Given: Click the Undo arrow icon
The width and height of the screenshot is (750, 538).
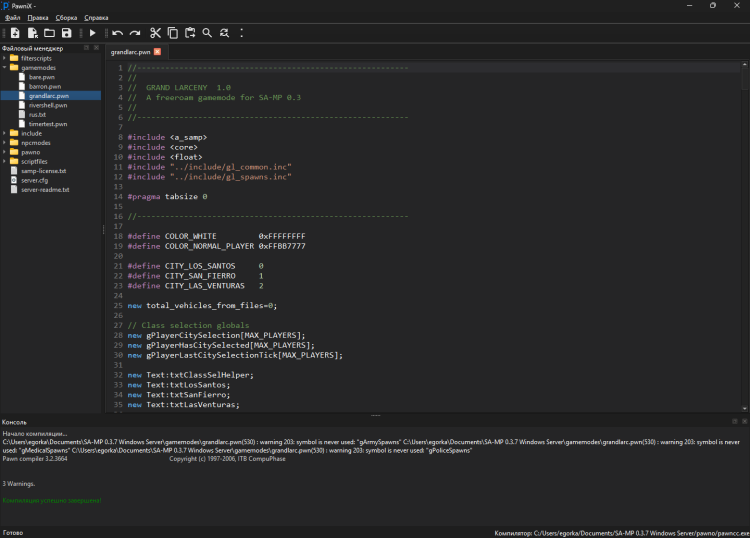Looking at the screenshot, I should [x=118, y=33].
